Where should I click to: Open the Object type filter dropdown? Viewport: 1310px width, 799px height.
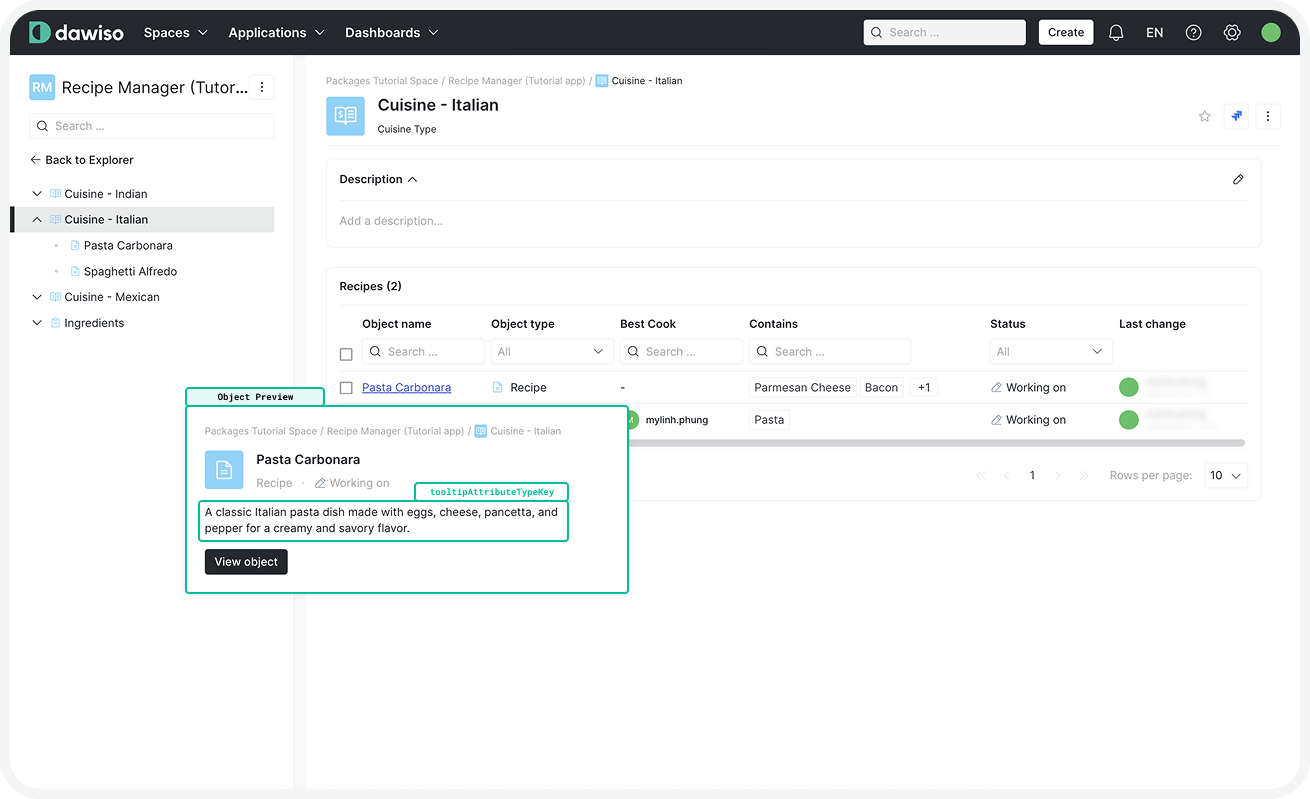click(551, 352)
